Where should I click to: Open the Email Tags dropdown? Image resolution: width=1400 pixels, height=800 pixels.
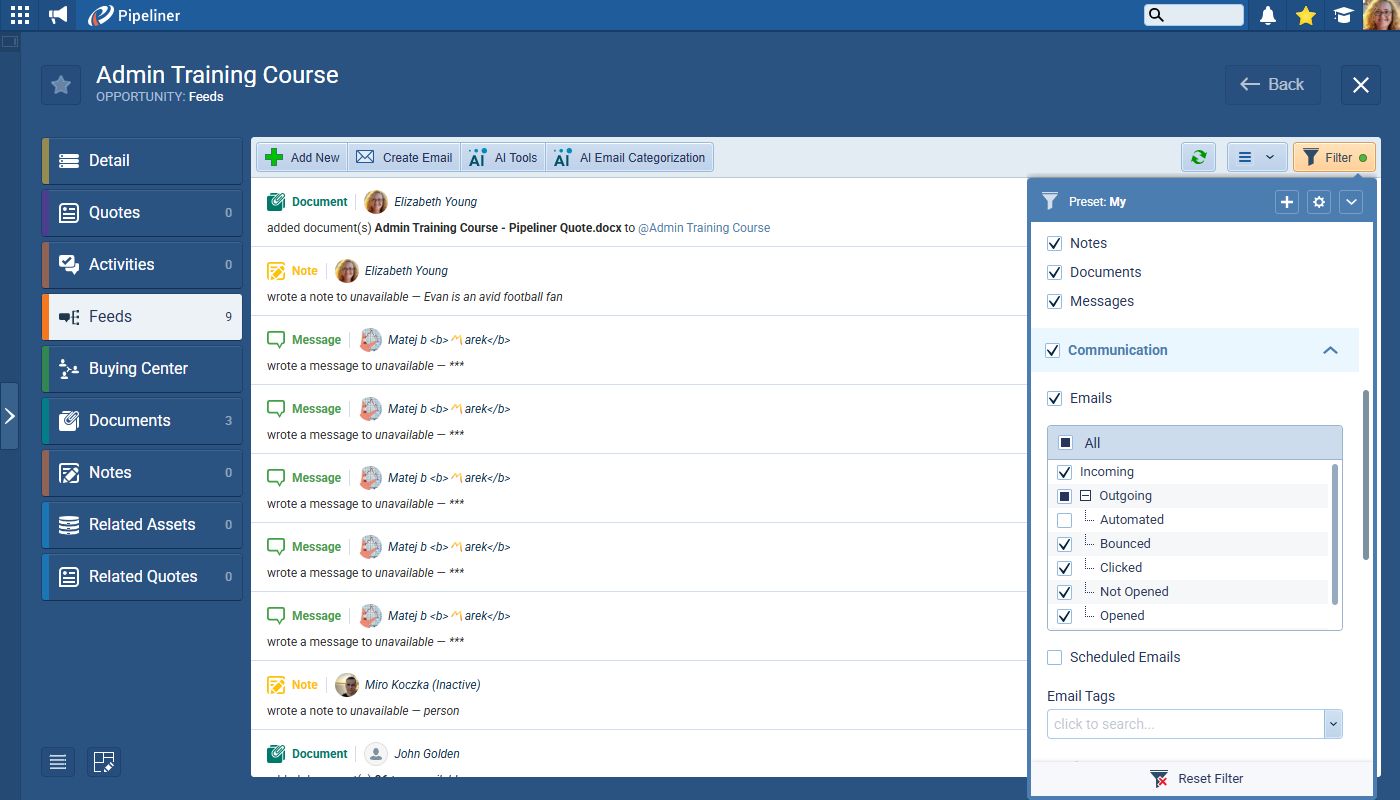coord(1331,724)
